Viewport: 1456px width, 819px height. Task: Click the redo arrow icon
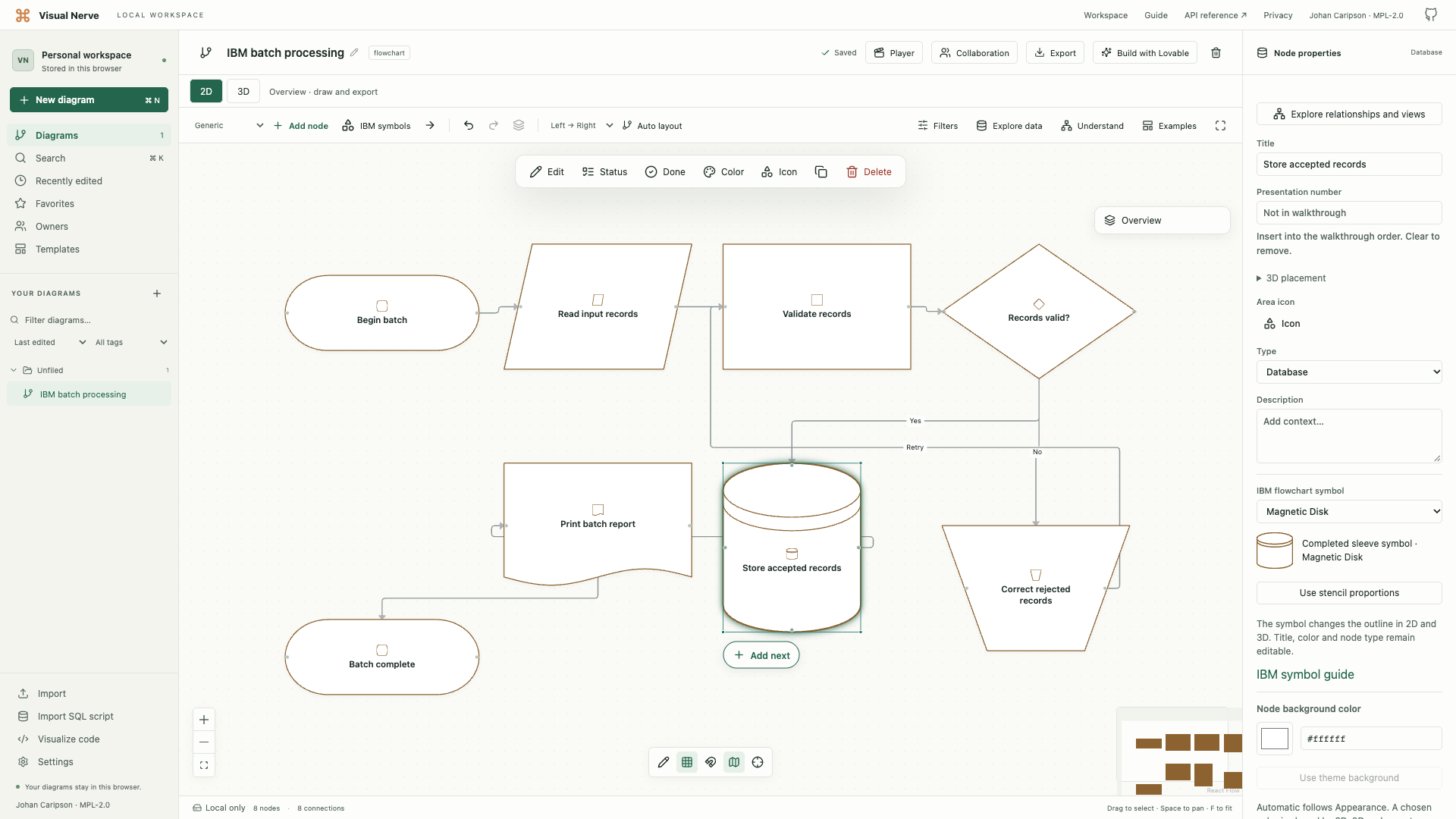click(494, 126)
